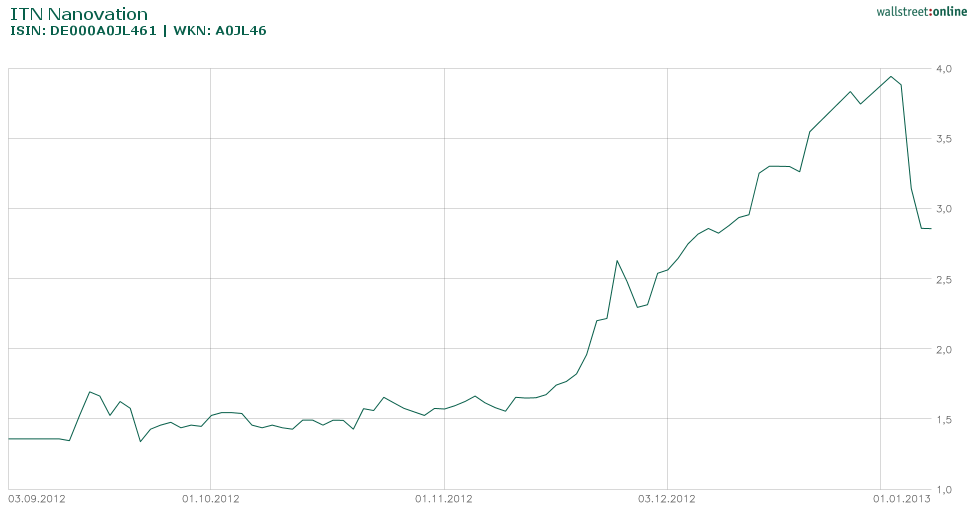Select the 01.01.2013 date label
976x510 pixels.
902,497
